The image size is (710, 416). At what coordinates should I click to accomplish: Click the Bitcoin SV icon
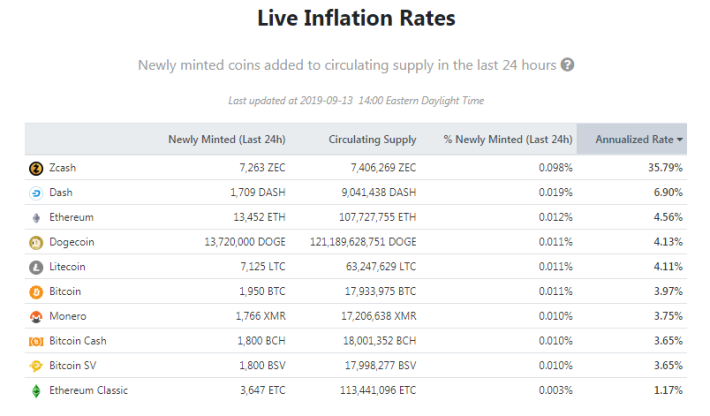click(x=36, y=366)
